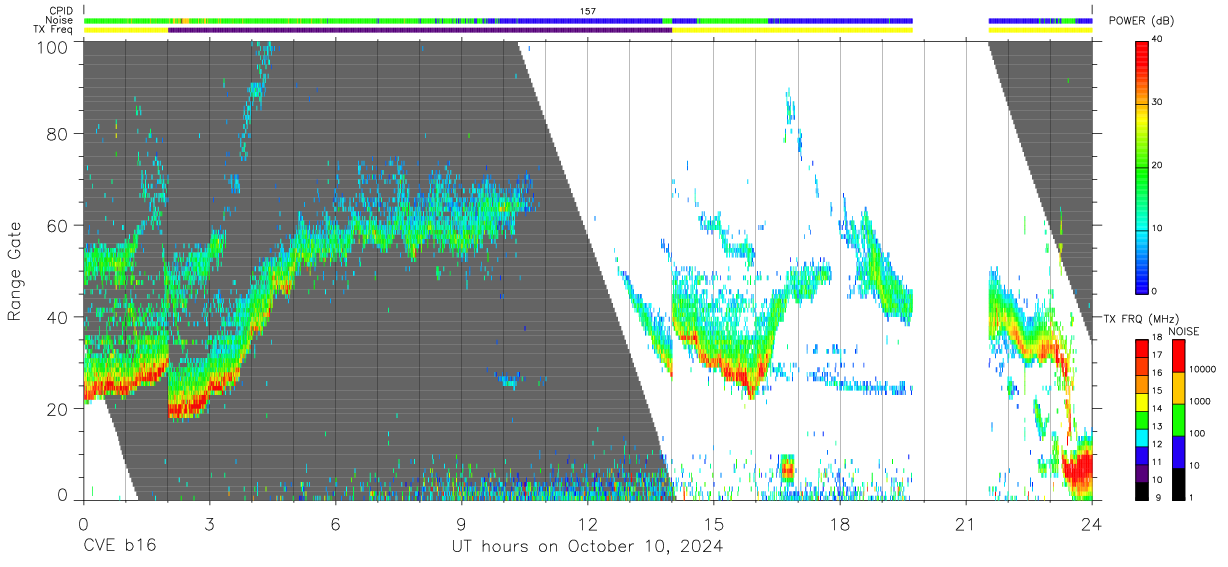1228x567 pixels.
Task: Click the "15" UT hour tick label
Action: (x=714, y=523)
